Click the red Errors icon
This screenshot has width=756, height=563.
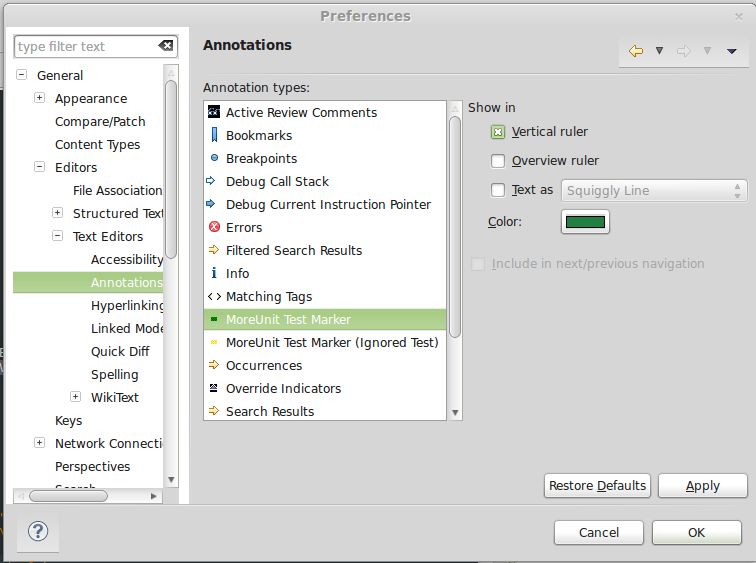[214, 227]
